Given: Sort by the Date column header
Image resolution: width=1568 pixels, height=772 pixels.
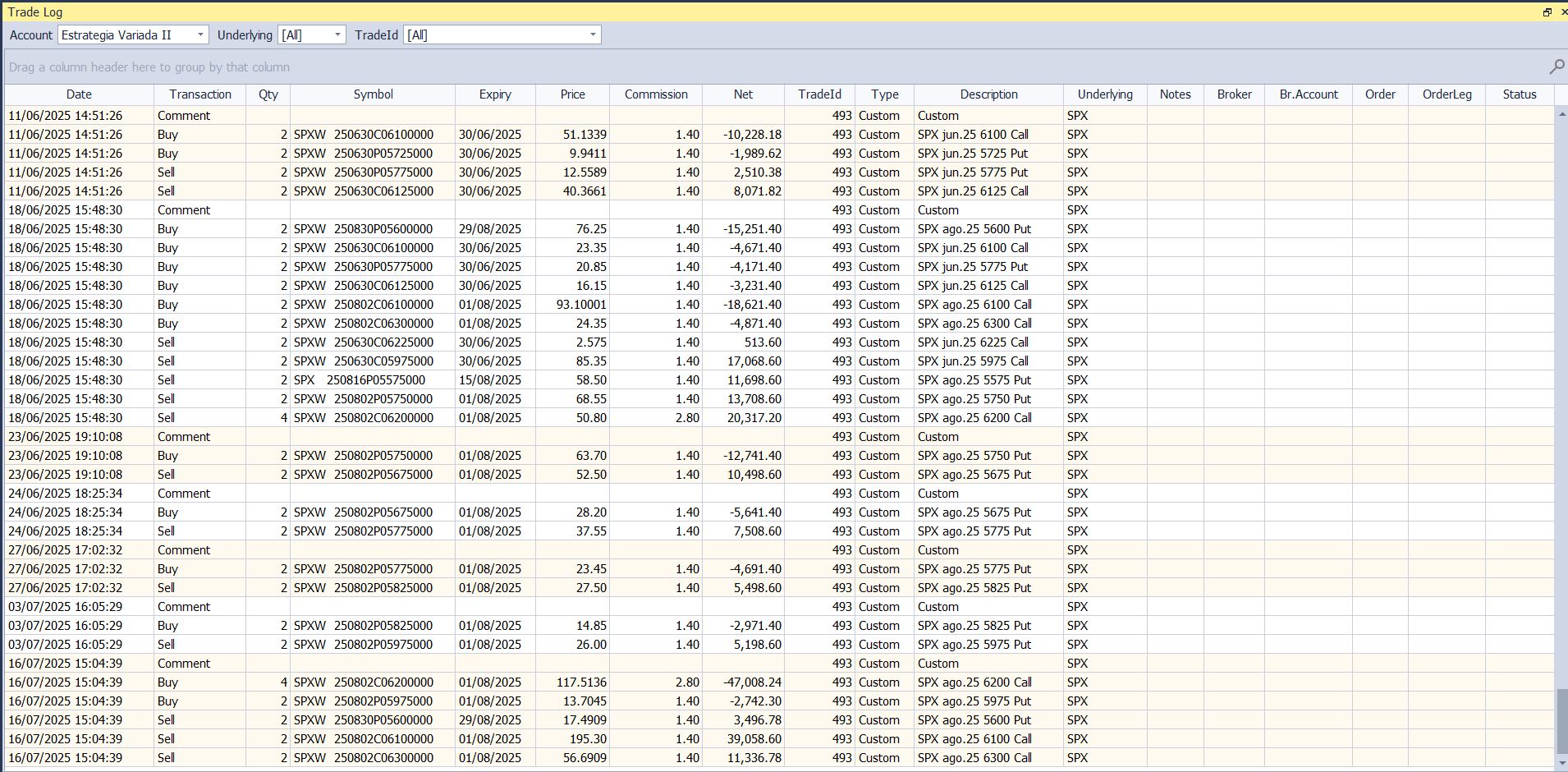Looking at the screenshot, I should pos(79,94).
